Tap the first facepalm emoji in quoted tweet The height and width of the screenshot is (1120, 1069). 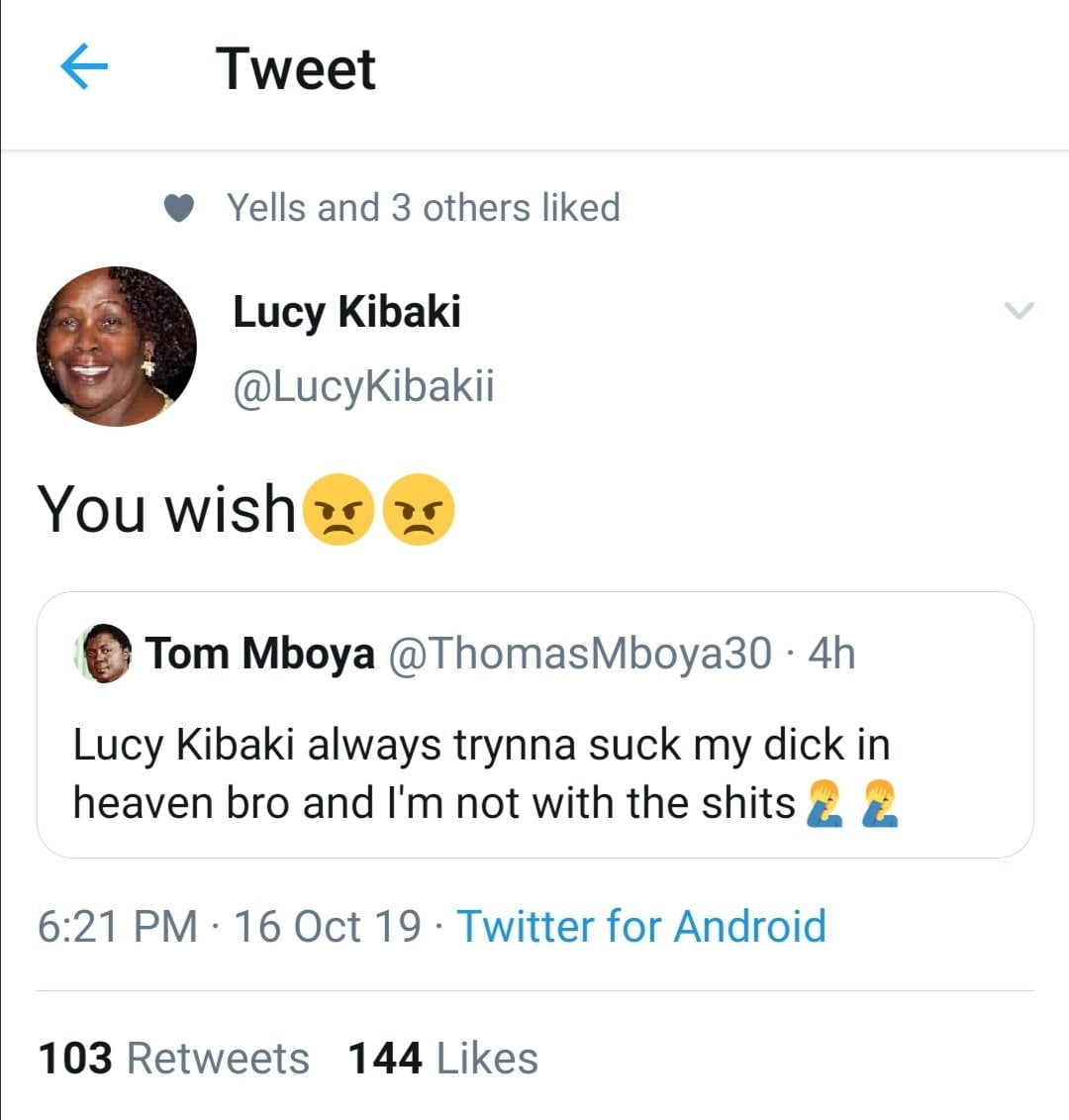tap(824, 804)
